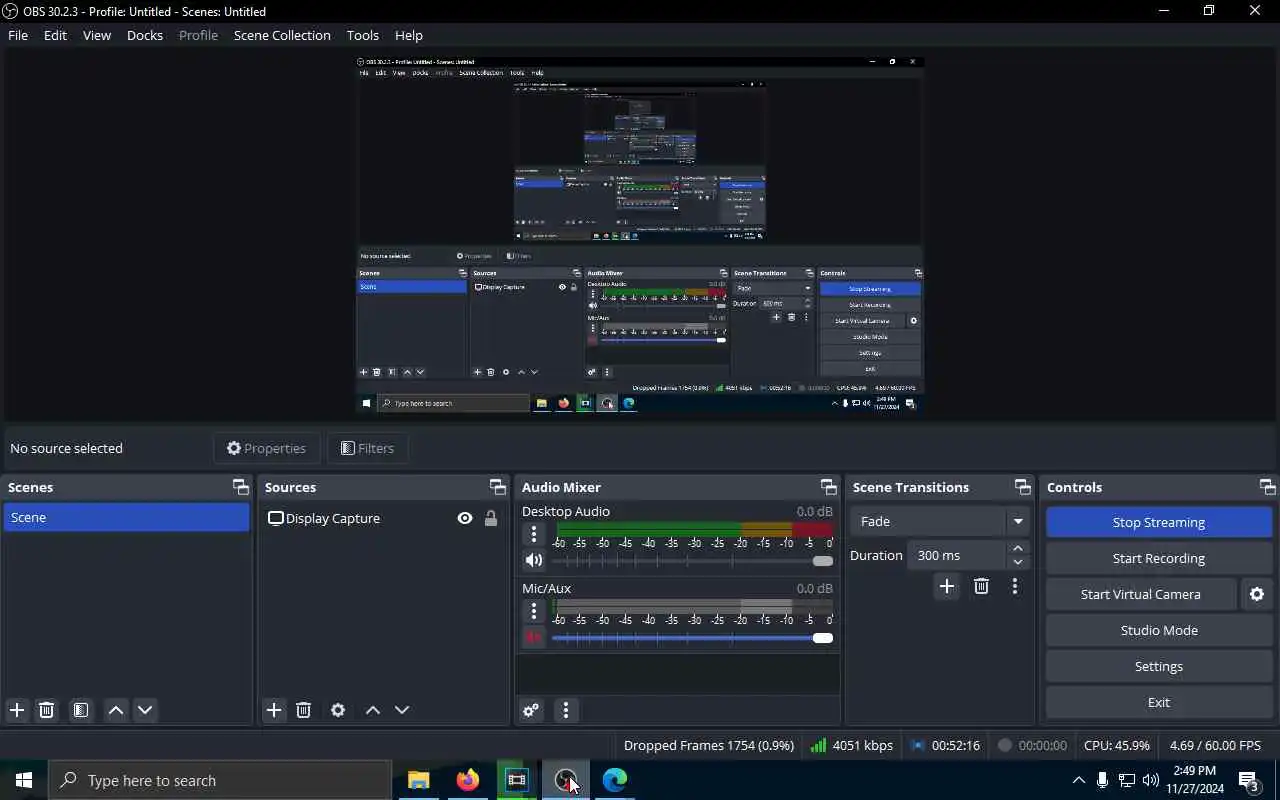1280x800 pixels.
Task: Open notification center in taskbar
Action: 1249,780
